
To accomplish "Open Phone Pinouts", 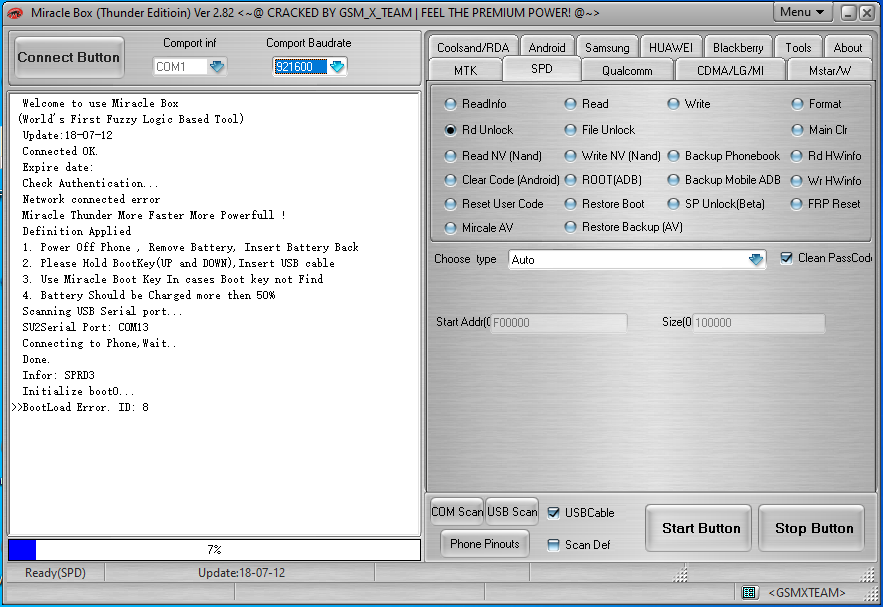I will pos(484,544).
